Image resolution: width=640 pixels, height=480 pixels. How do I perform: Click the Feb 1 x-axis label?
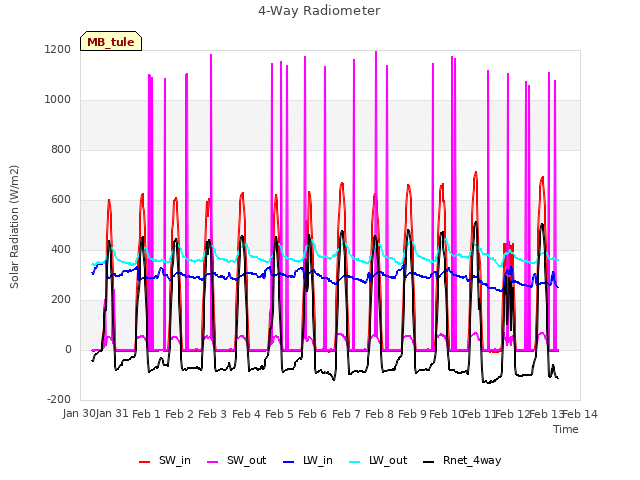147,414
